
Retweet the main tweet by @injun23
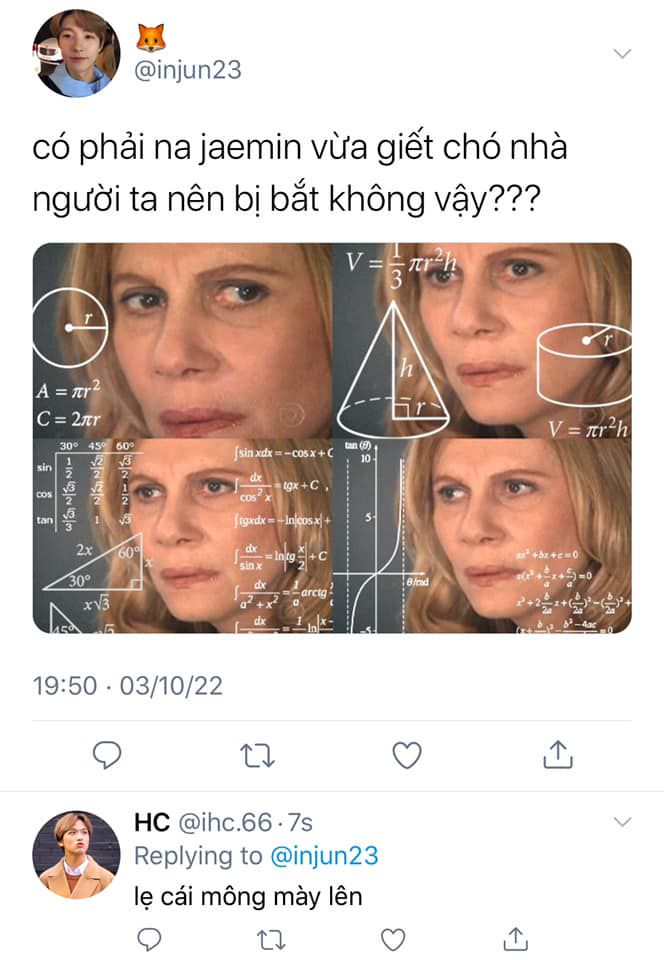[x=257, y=756]
